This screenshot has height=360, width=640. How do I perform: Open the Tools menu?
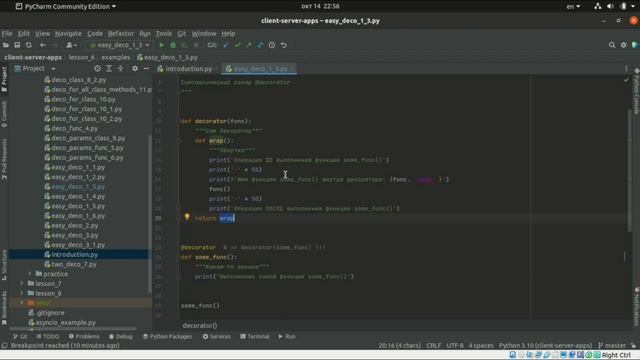pyautogui.click(x=164, y=33)
